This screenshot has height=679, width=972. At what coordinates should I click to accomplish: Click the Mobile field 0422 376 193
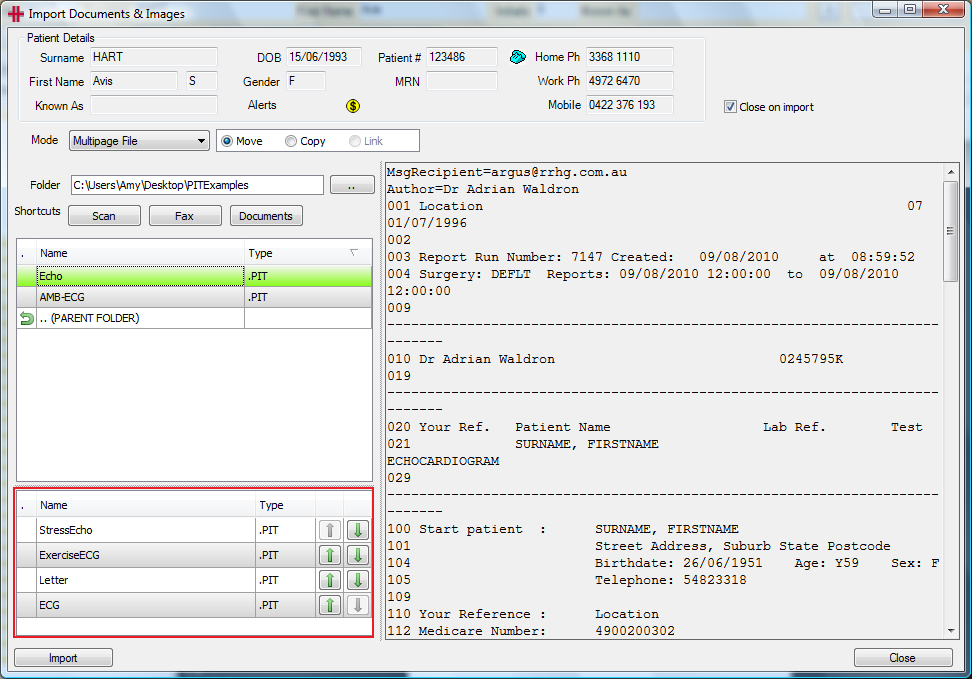630,105
